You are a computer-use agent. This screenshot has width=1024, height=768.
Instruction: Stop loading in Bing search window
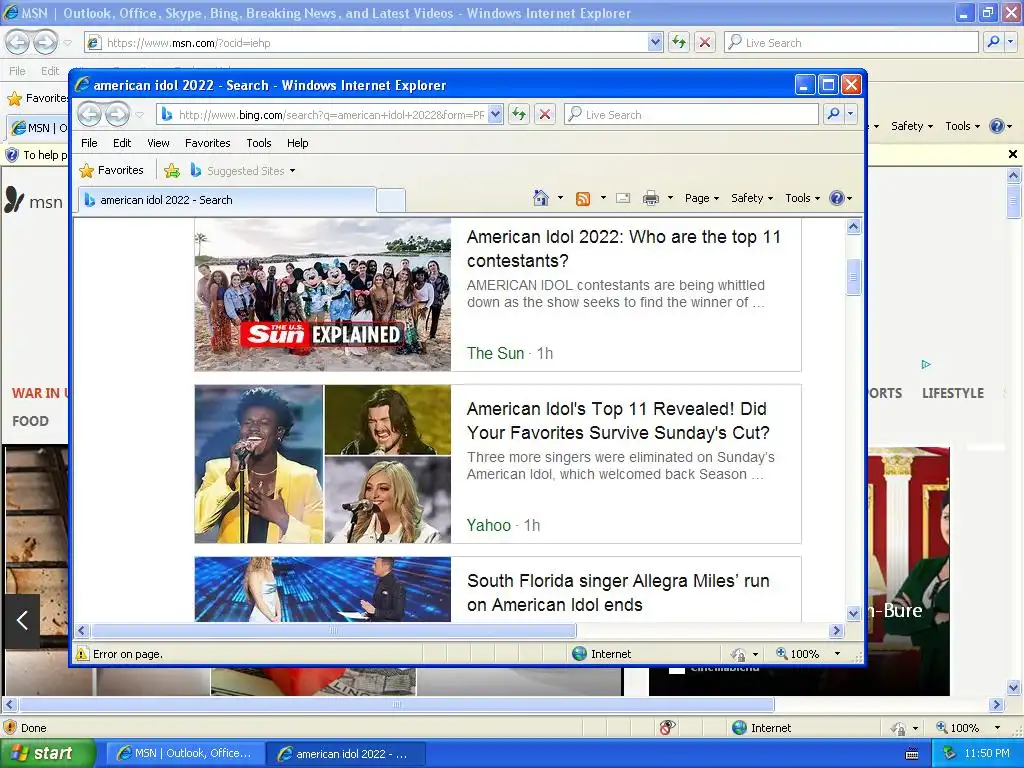click(x=545, y=114)
